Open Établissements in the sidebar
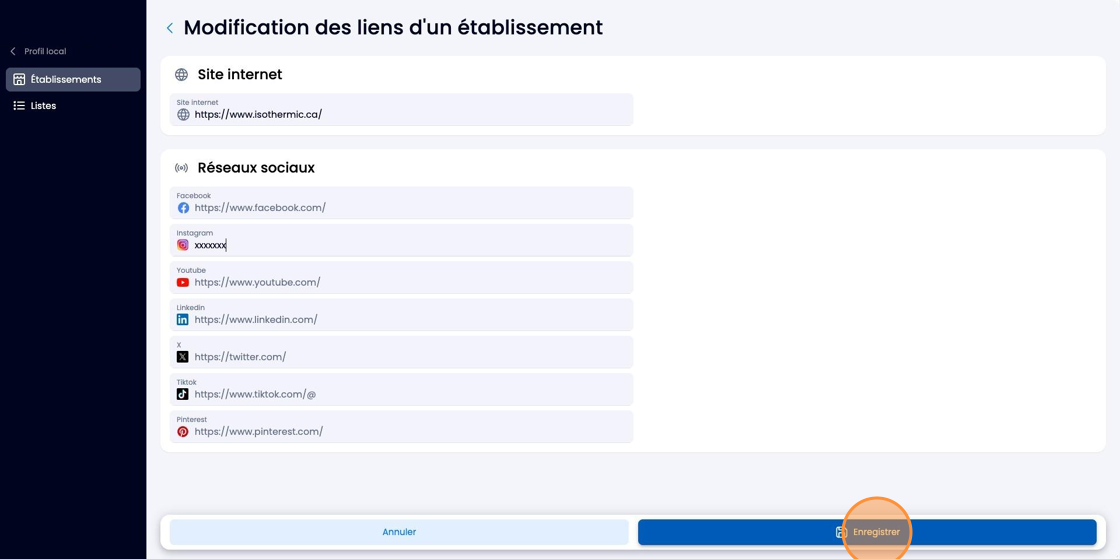 [x=73, y=79]
